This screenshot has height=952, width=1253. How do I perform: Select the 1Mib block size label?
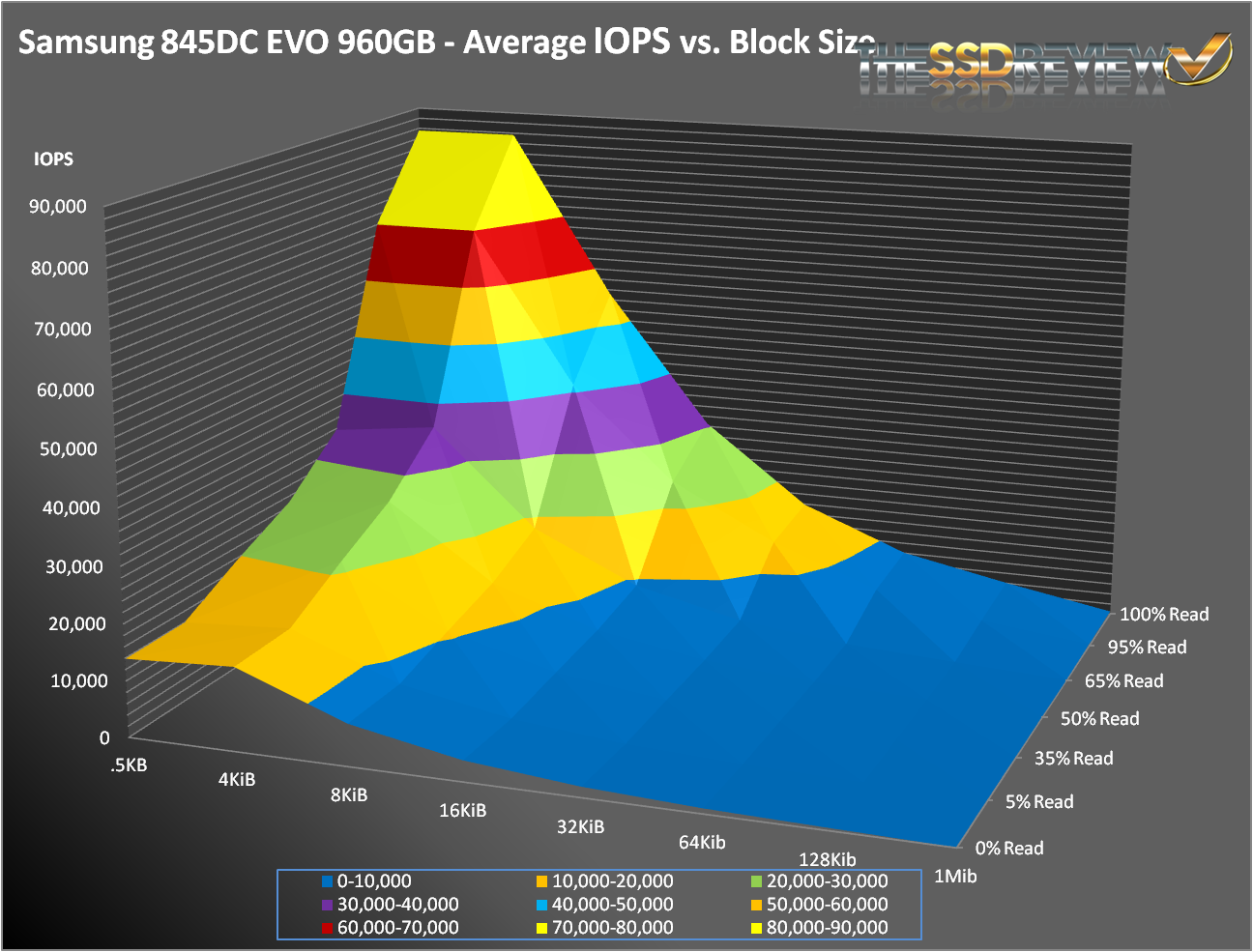[954, 877]
